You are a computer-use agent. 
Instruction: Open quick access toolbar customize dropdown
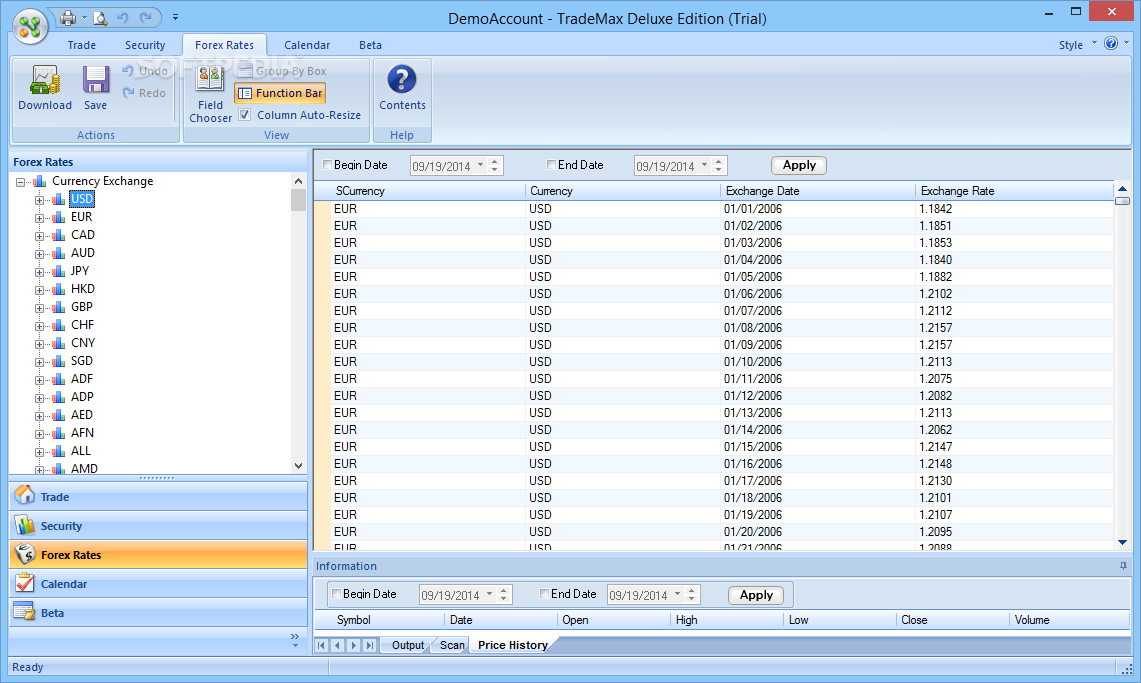pyautogui.click(x=175, y=17)
